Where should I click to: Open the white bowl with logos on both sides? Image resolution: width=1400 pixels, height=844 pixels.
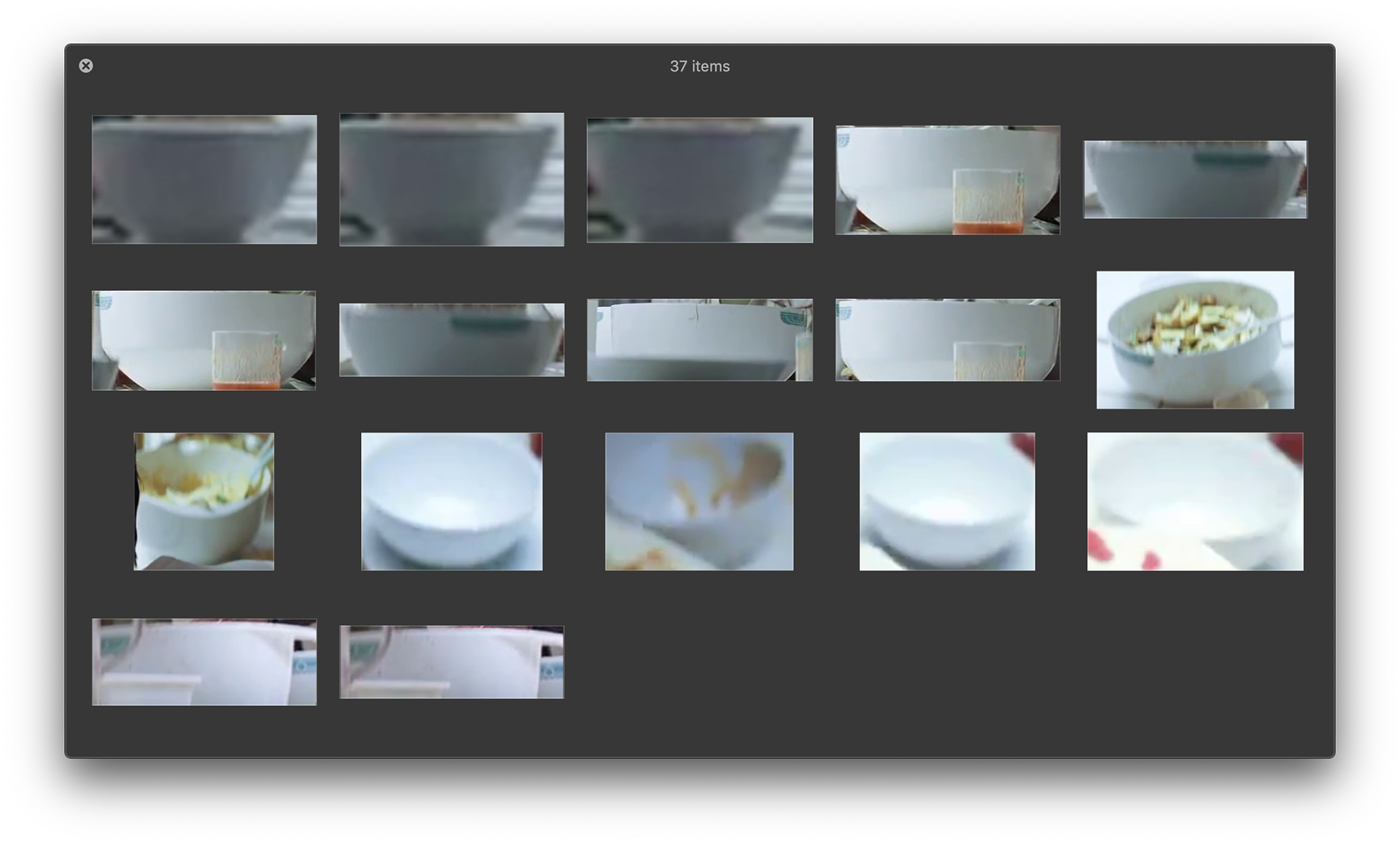700,340
